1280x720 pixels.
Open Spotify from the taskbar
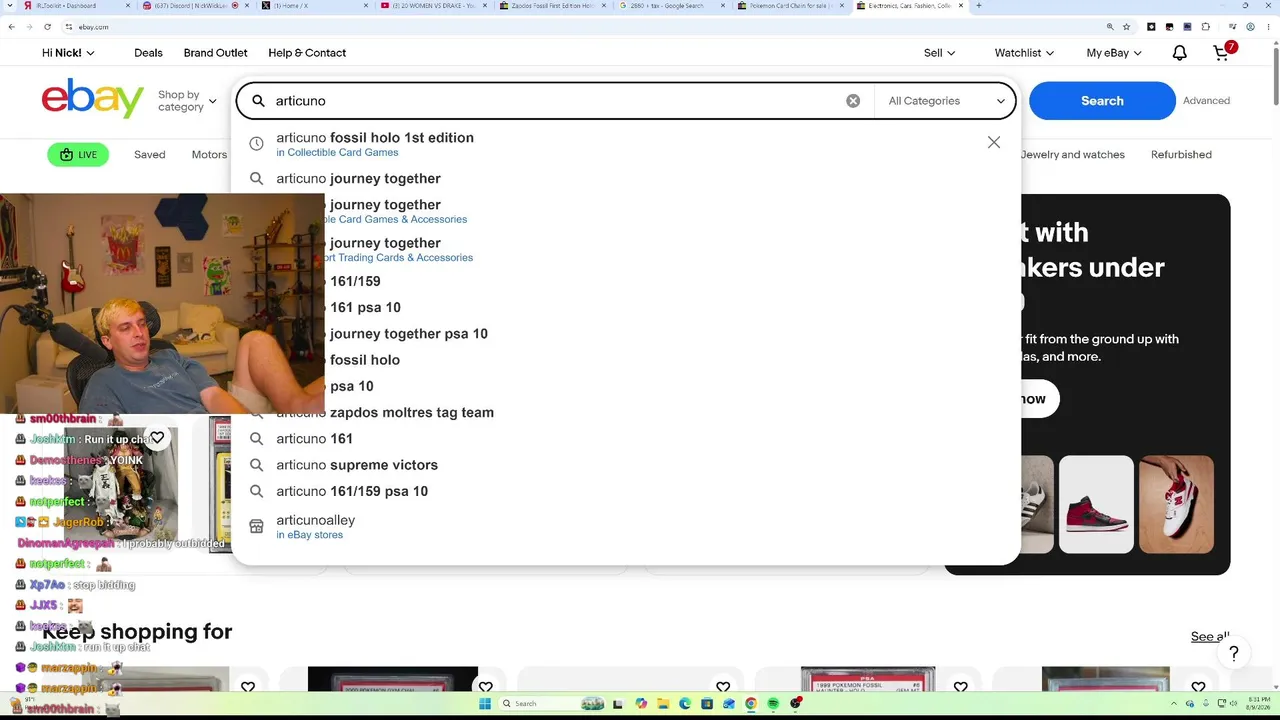[773, 704]
